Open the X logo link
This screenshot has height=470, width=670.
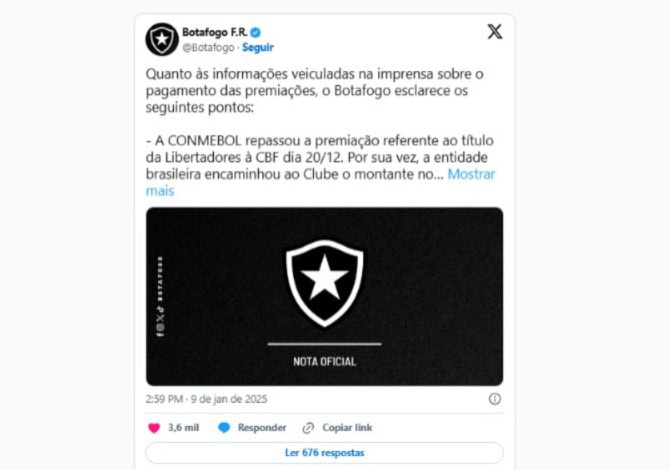coord(495,32)
